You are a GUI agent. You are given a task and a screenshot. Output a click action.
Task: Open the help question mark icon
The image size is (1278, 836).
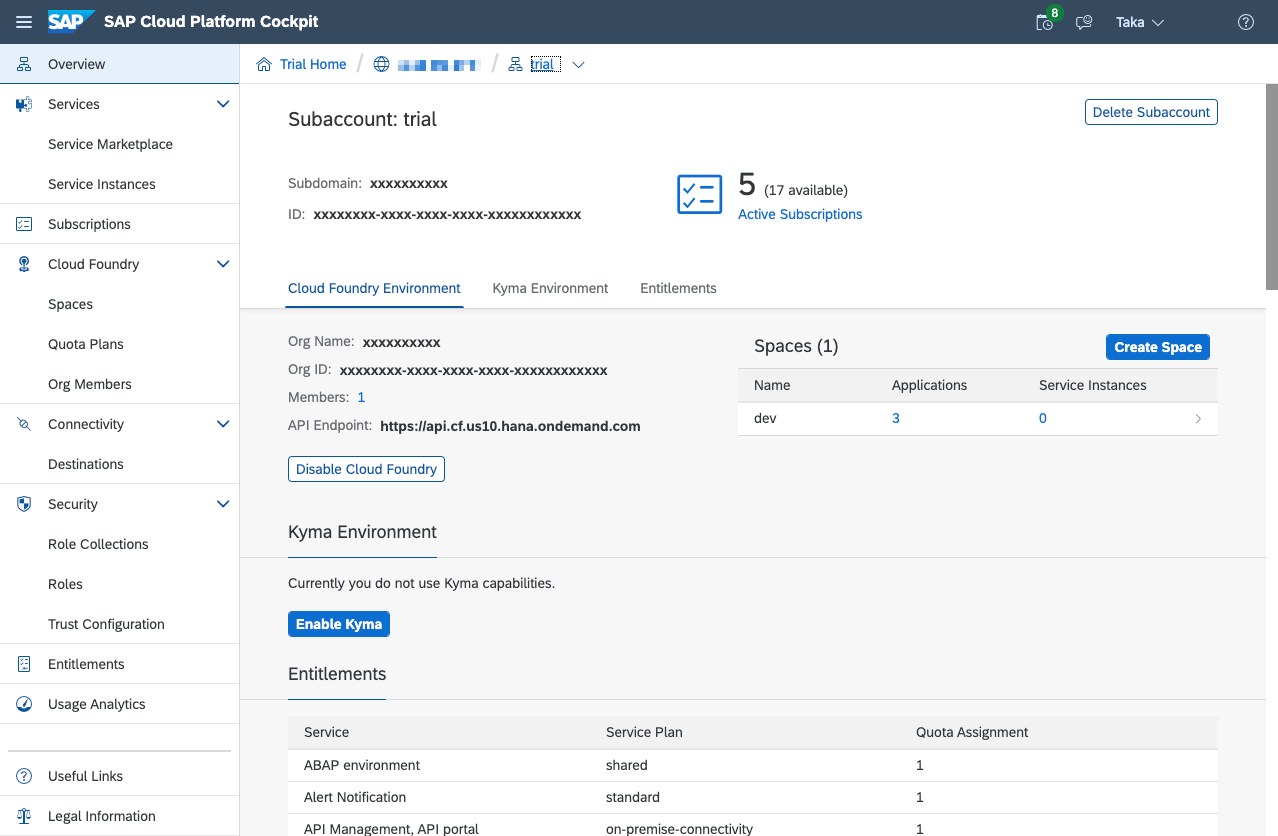tap(1246, 22)
